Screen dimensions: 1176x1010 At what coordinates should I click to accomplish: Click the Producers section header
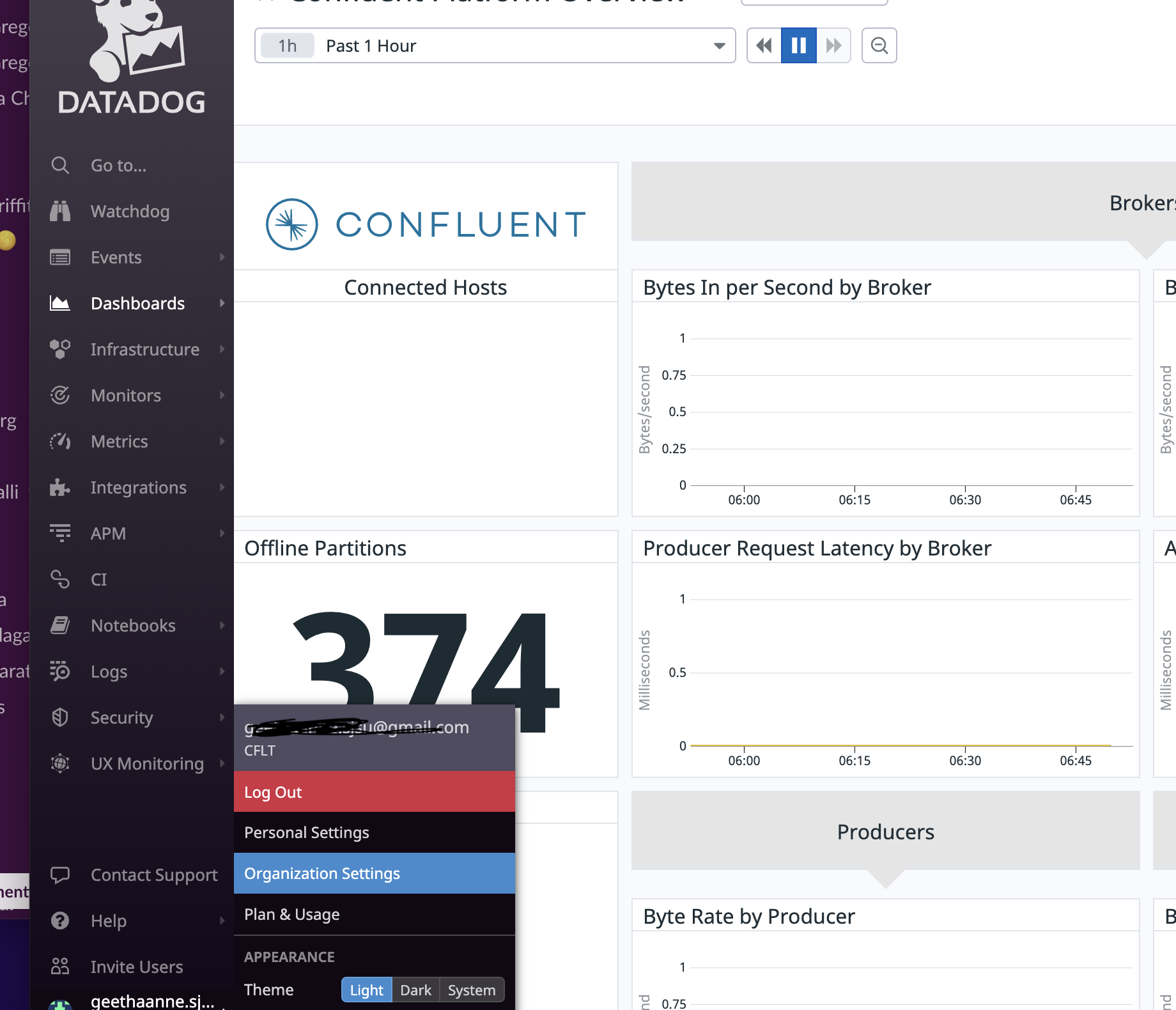(886, 832)
